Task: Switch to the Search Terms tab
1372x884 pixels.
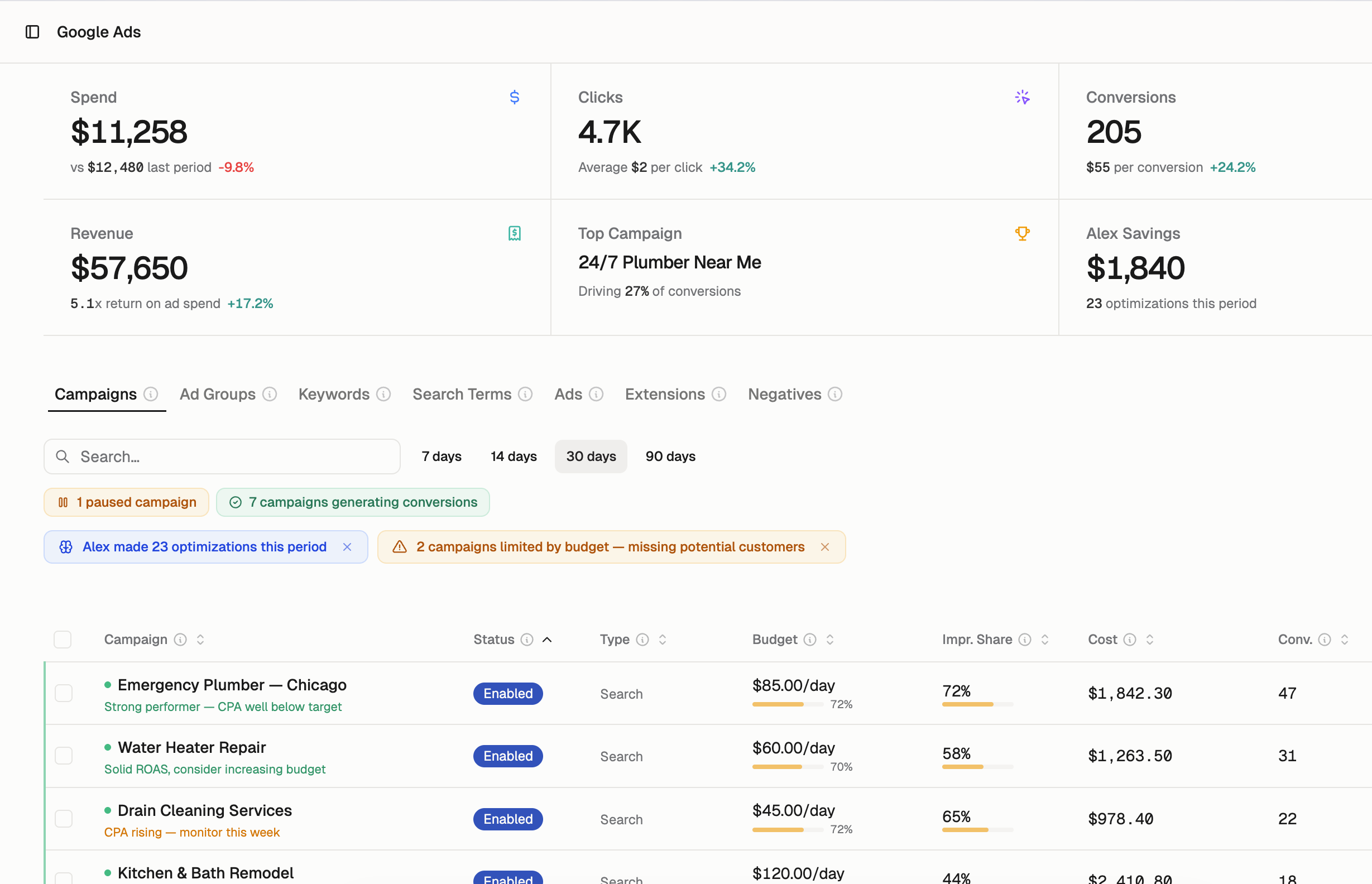Action: click(462, 394)
